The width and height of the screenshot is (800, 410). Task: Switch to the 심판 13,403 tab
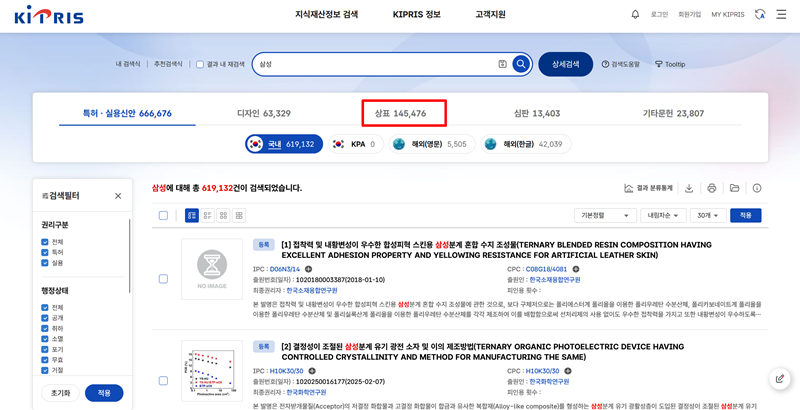[x=537, y=113]
